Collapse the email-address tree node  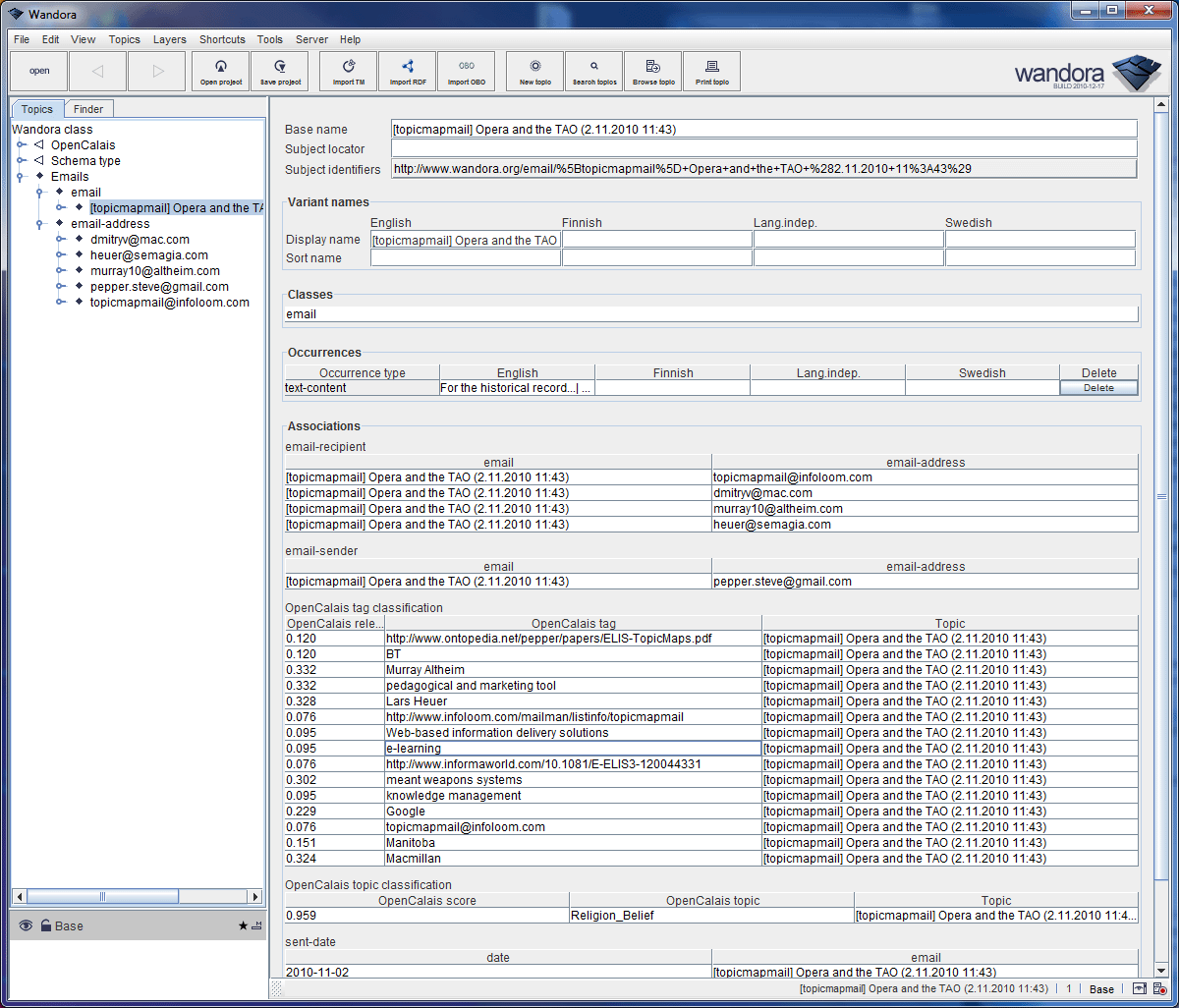[39, 223]
